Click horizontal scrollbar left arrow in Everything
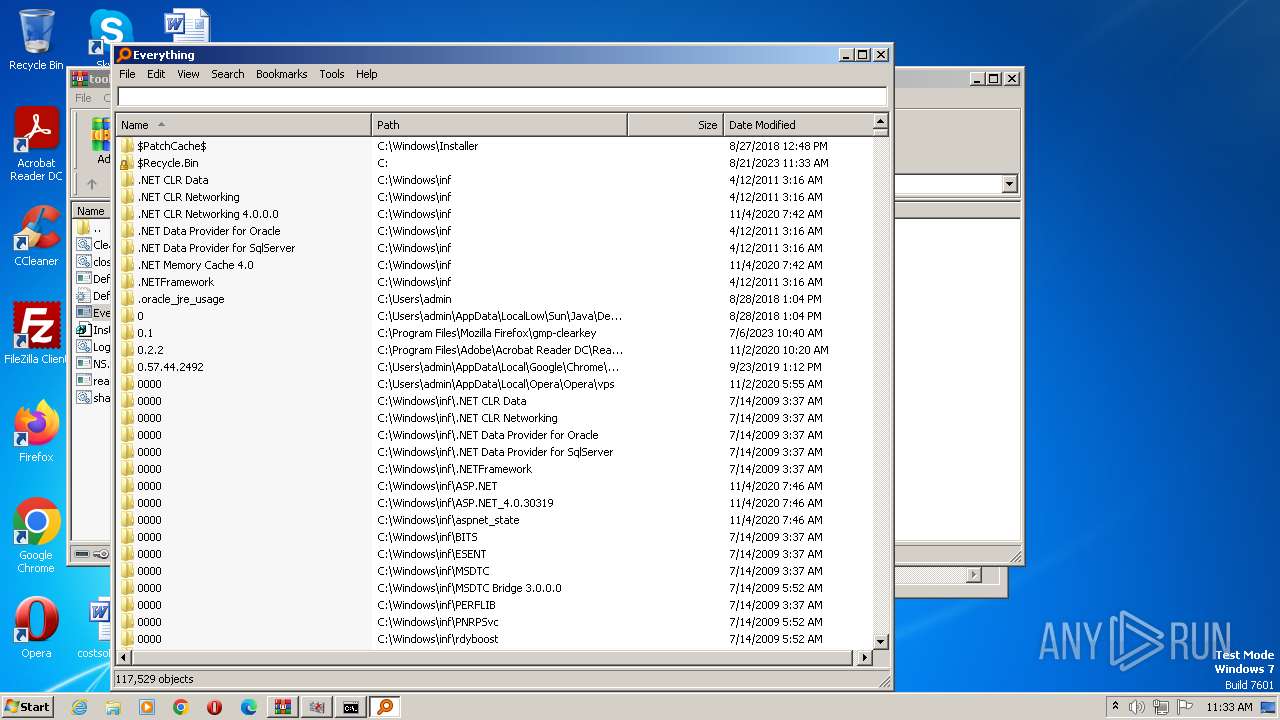Screen dimensions: 1280x720 [124, 658]
